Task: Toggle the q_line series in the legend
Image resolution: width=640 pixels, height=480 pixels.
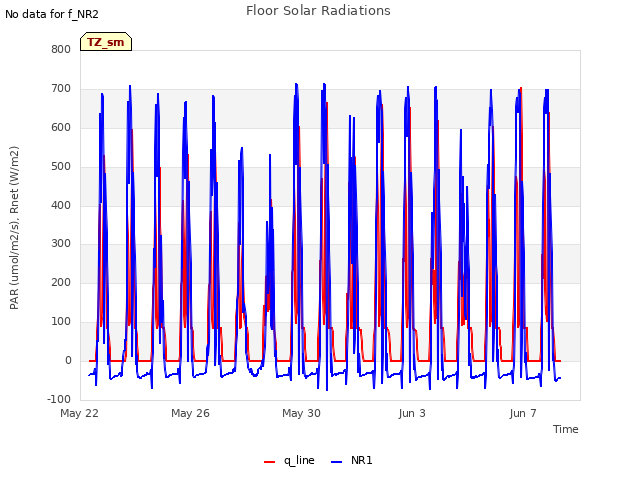Action: click(289, 460)
